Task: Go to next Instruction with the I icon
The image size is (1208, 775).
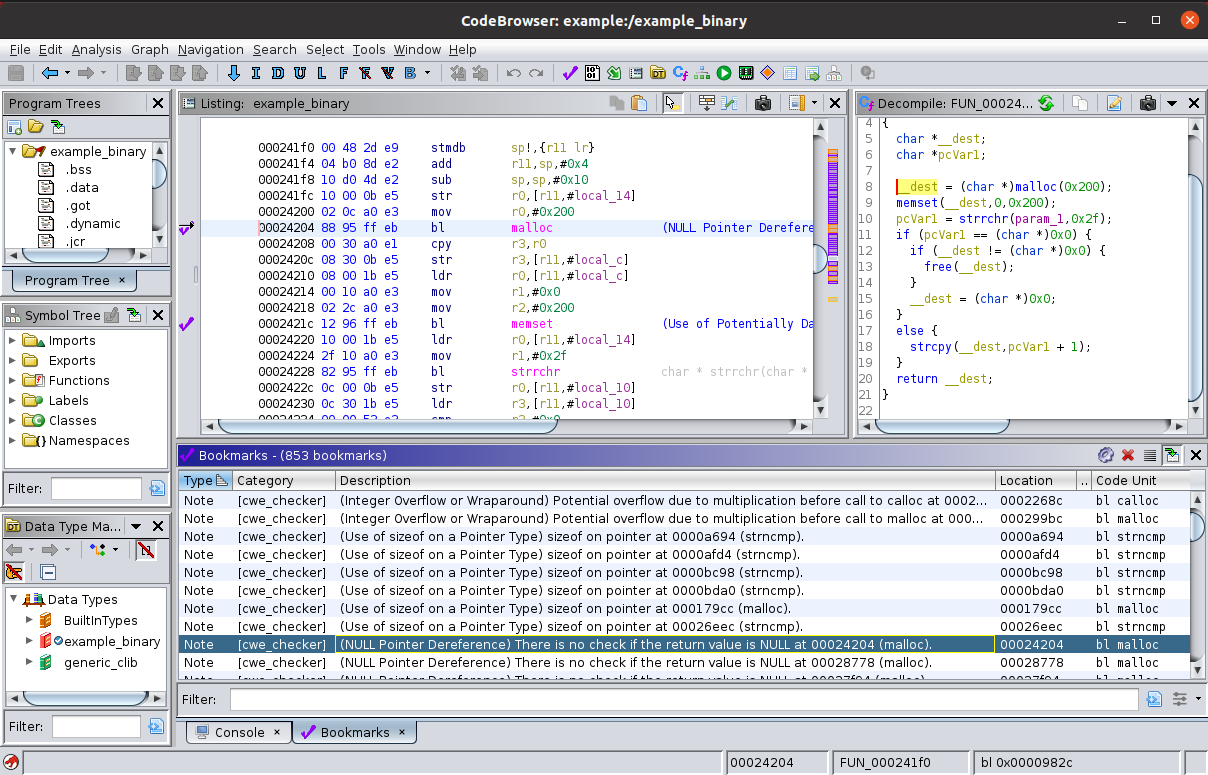Action: point(255,73)
